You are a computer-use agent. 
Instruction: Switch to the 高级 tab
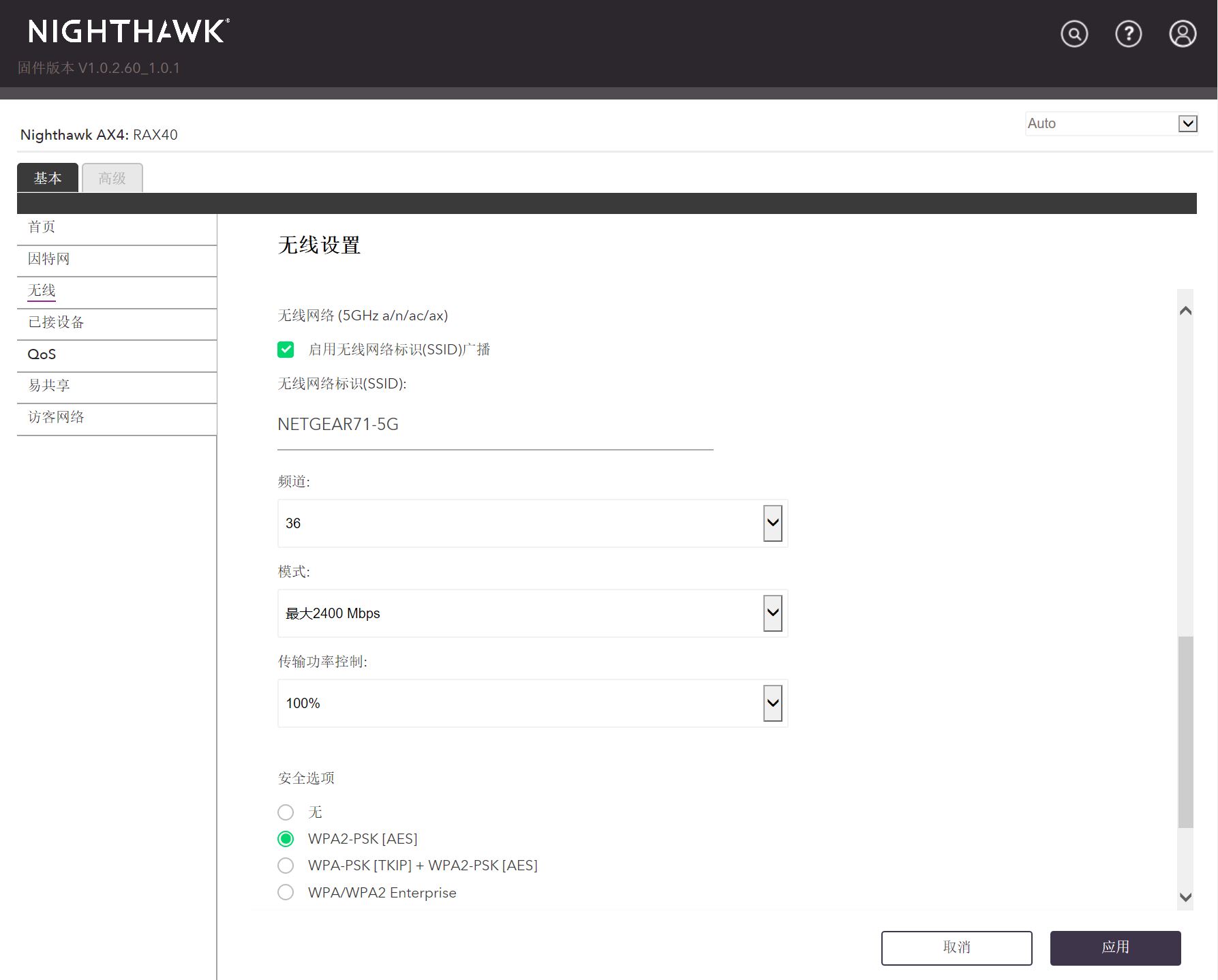click(x=112, y=177)
